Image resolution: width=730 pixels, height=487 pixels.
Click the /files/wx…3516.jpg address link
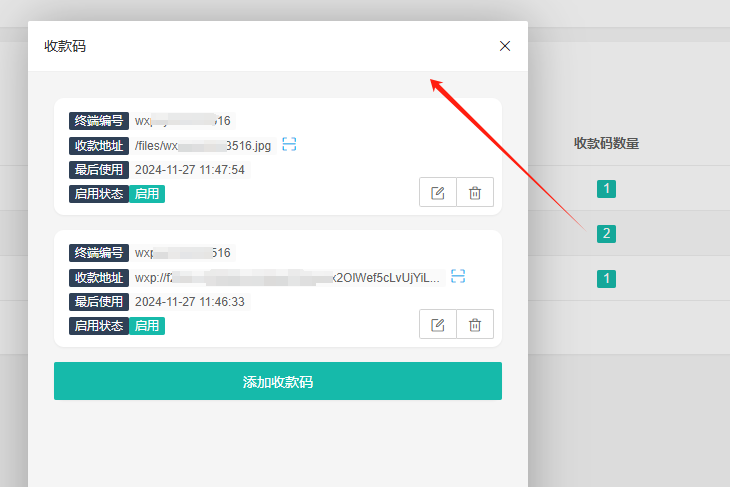[203, 146]
